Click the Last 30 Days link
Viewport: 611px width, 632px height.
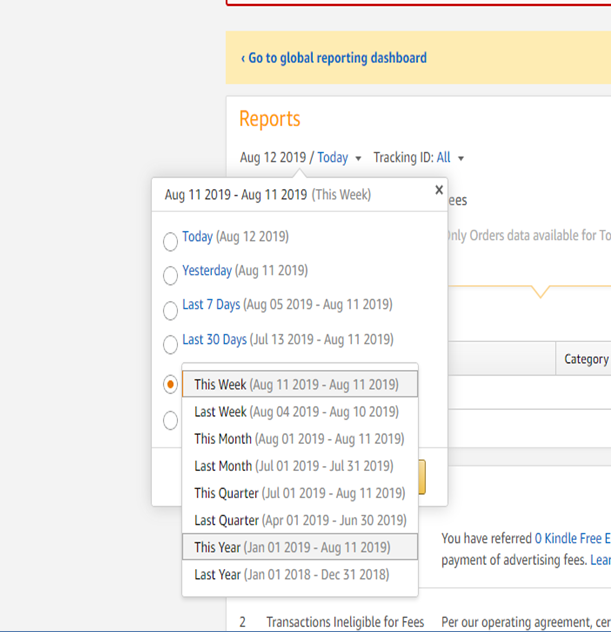pyautogui.click(x=214, y=339)
